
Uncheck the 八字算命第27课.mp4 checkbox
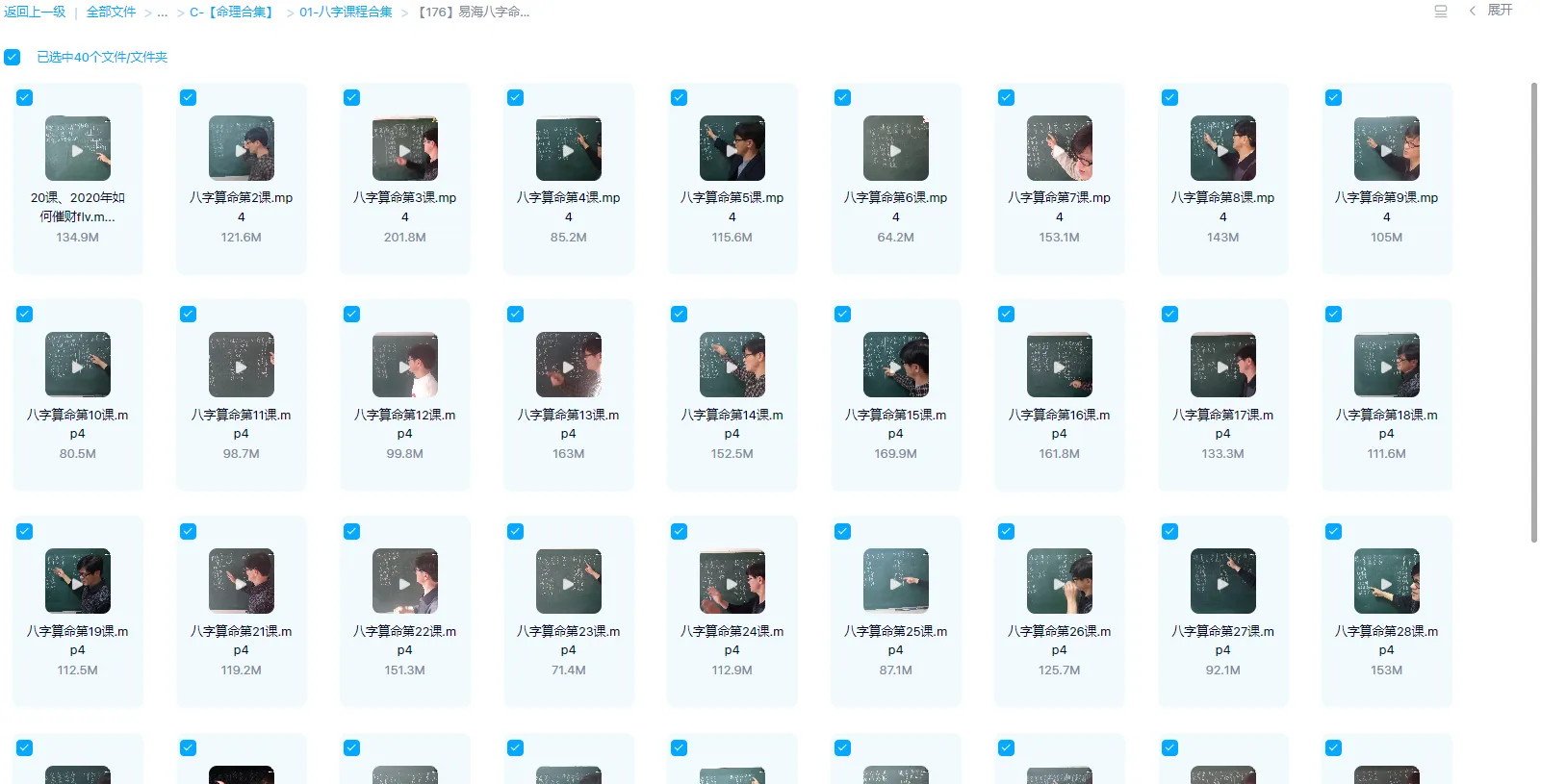coord(1170,531)
